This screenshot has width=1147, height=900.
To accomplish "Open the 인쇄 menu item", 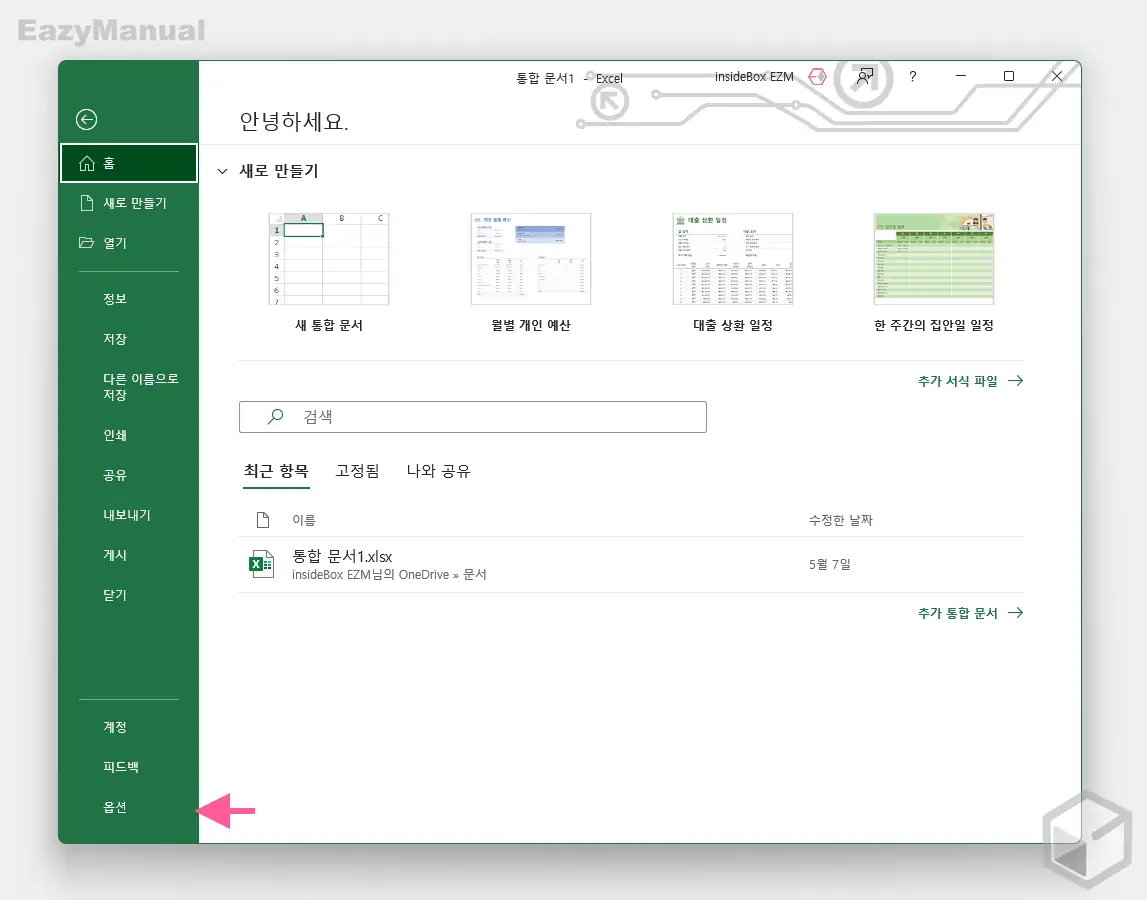I will coord(114,435).
